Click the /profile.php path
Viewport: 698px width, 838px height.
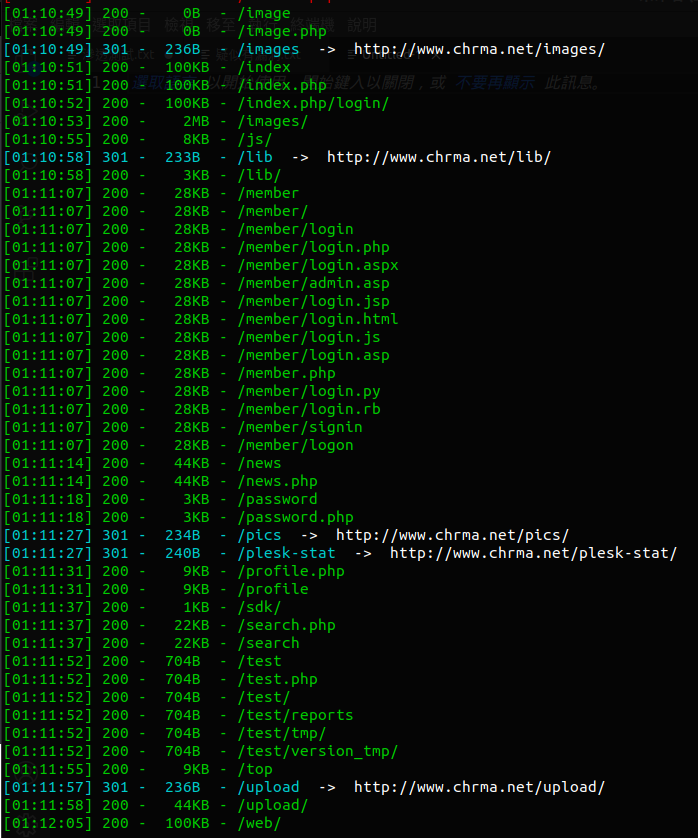click(x=291, y=571)
